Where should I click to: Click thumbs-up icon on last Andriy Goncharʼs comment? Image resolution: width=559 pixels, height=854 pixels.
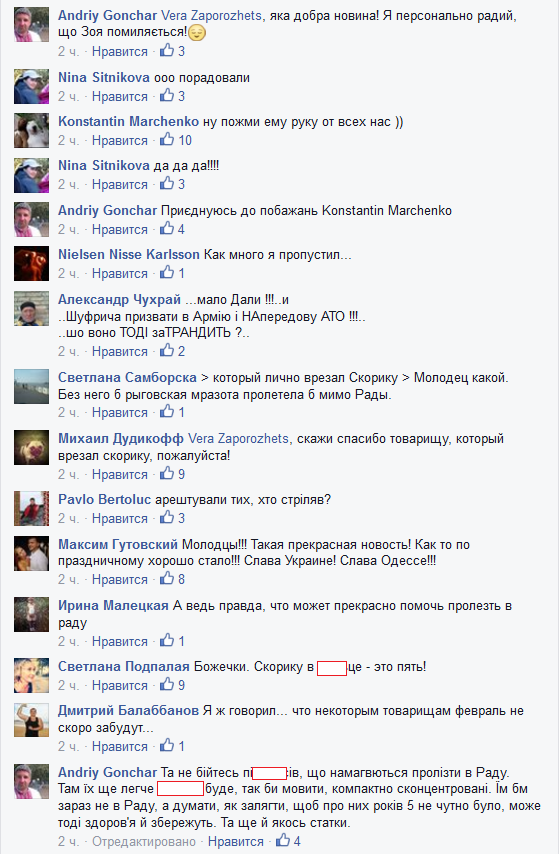coord(283,841)
